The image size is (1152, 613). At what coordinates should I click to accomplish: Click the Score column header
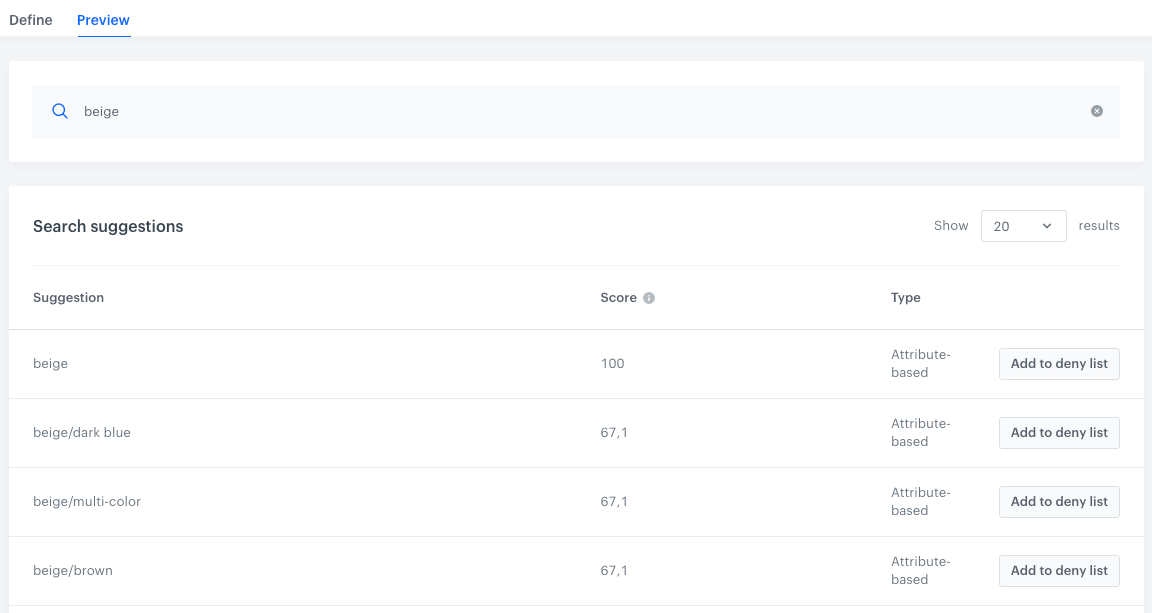[x=617, y=297]
